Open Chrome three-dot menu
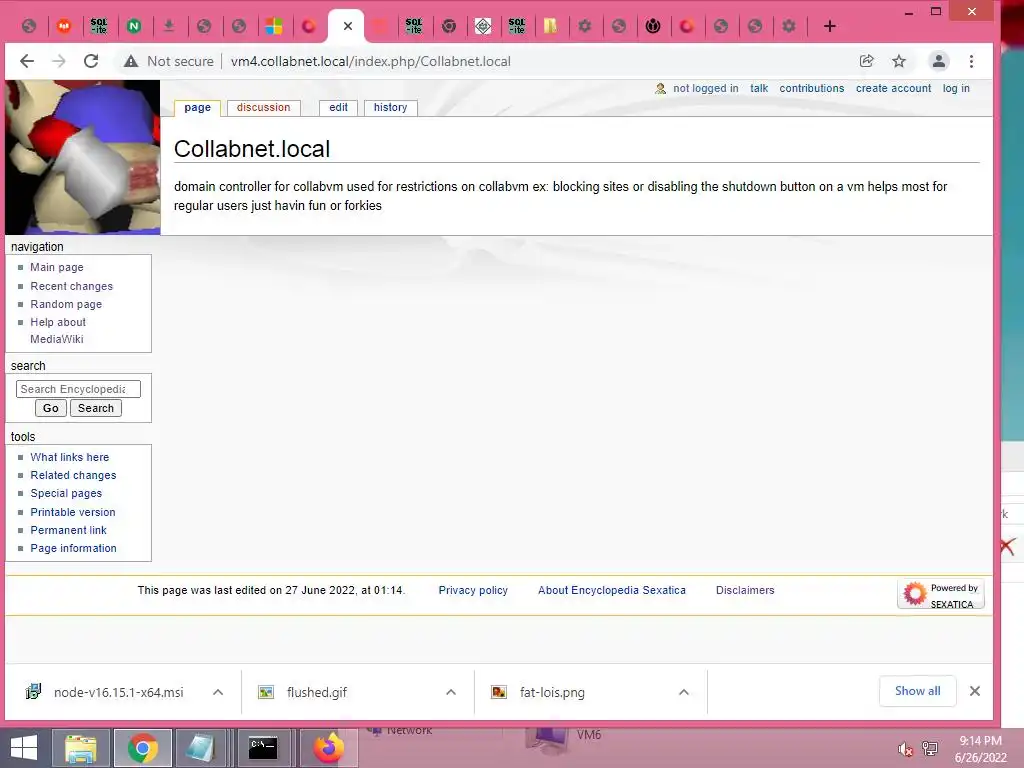 click(x=971, y=61)
